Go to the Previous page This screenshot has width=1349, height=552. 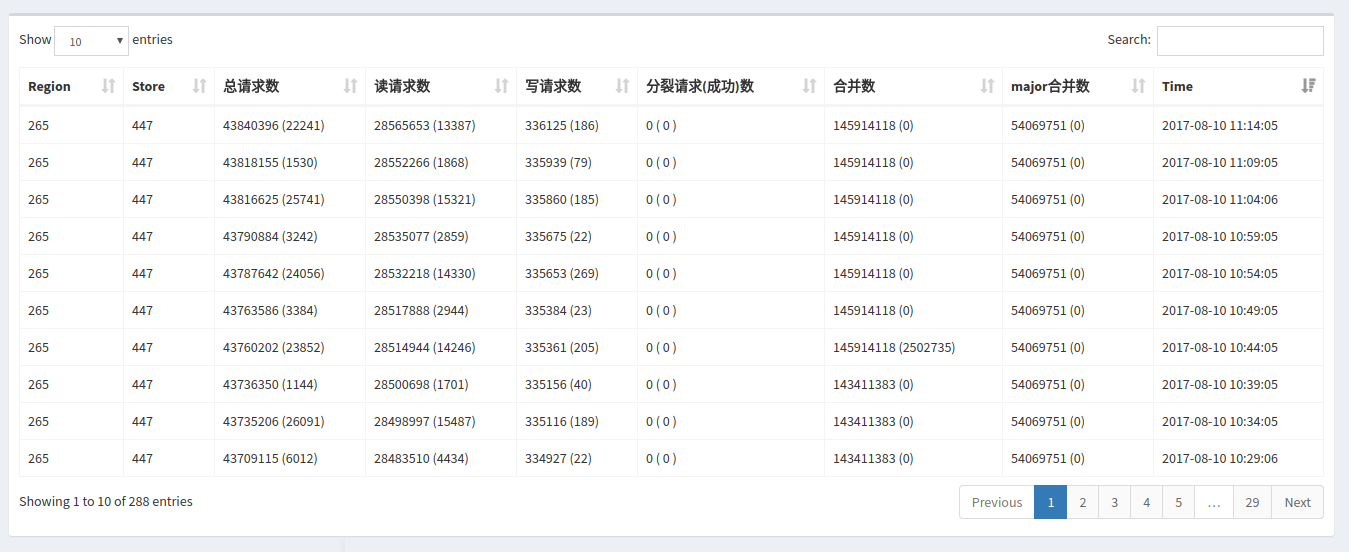[x=997, y=502]
